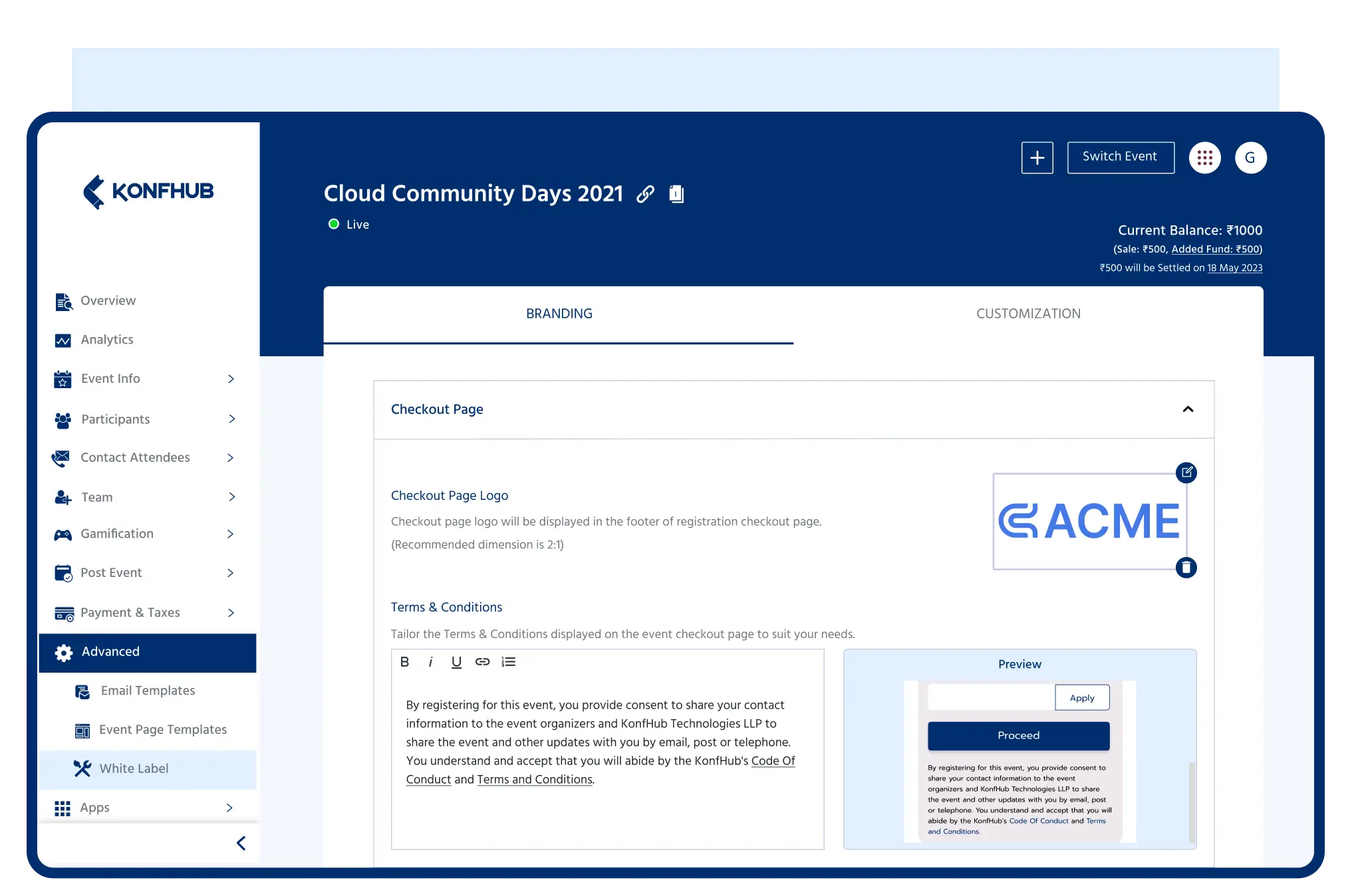
Task: Select the Branding tab
Action: [x=559, y=313]
